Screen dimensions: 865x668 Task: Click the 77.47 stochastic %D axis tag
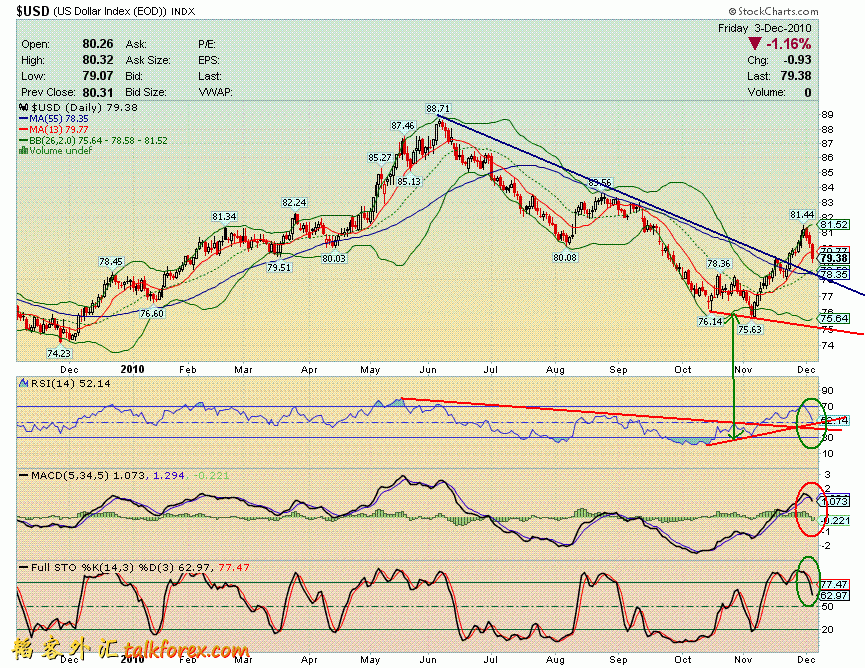point(833,584)
